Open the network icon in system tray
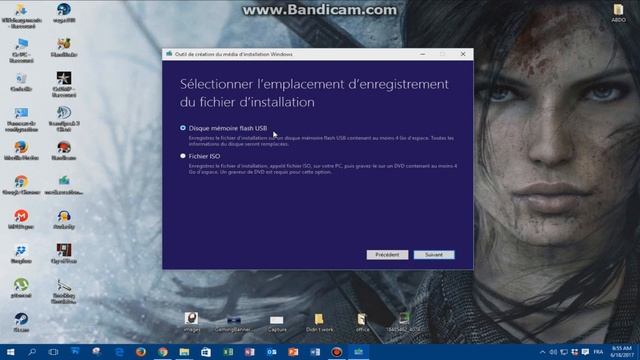This screenshot has width=640, height=360. click(x=564, y=352)
